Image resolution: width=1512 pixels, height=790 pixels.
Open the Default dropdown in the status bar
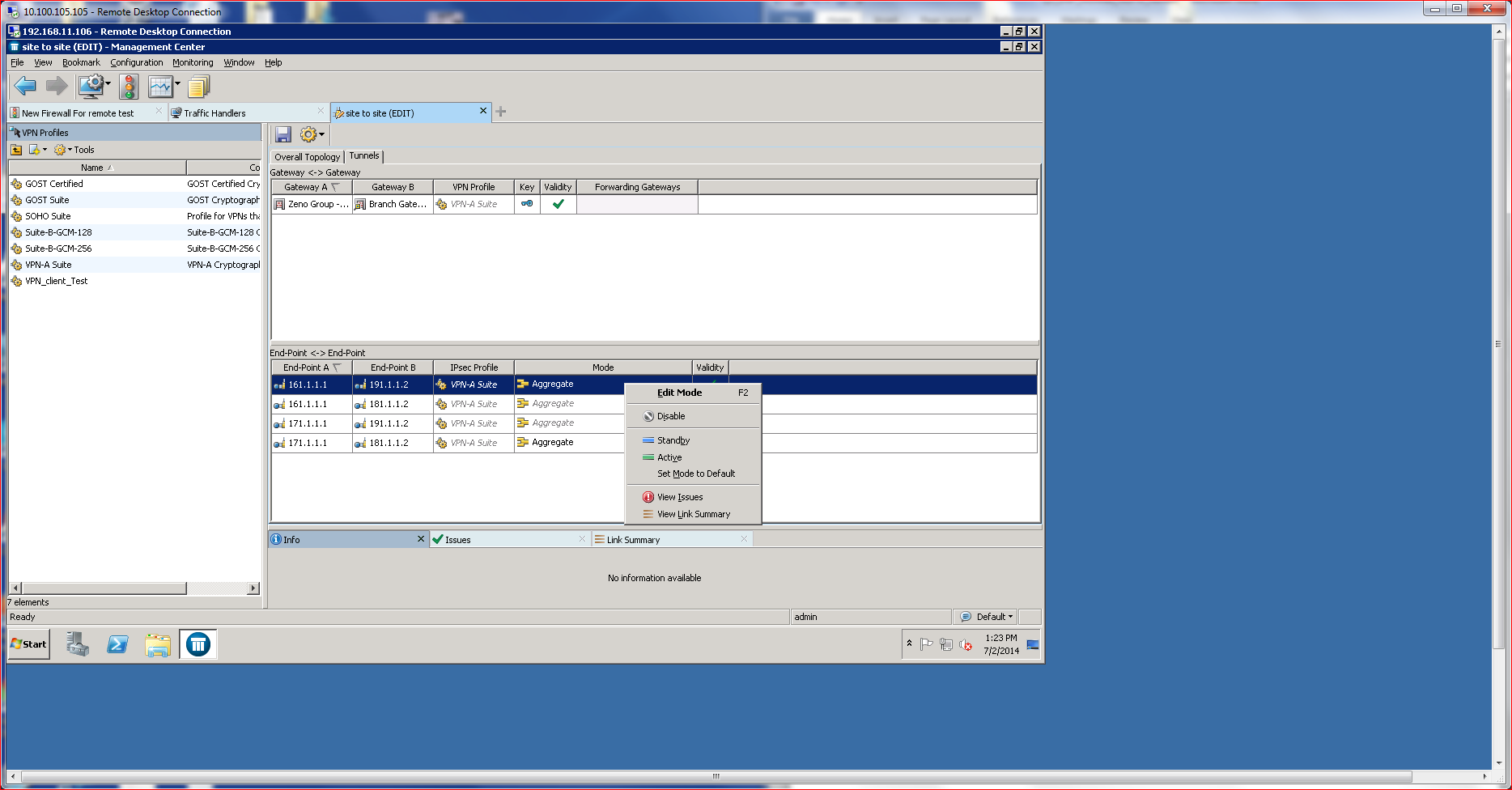[987, 617]
